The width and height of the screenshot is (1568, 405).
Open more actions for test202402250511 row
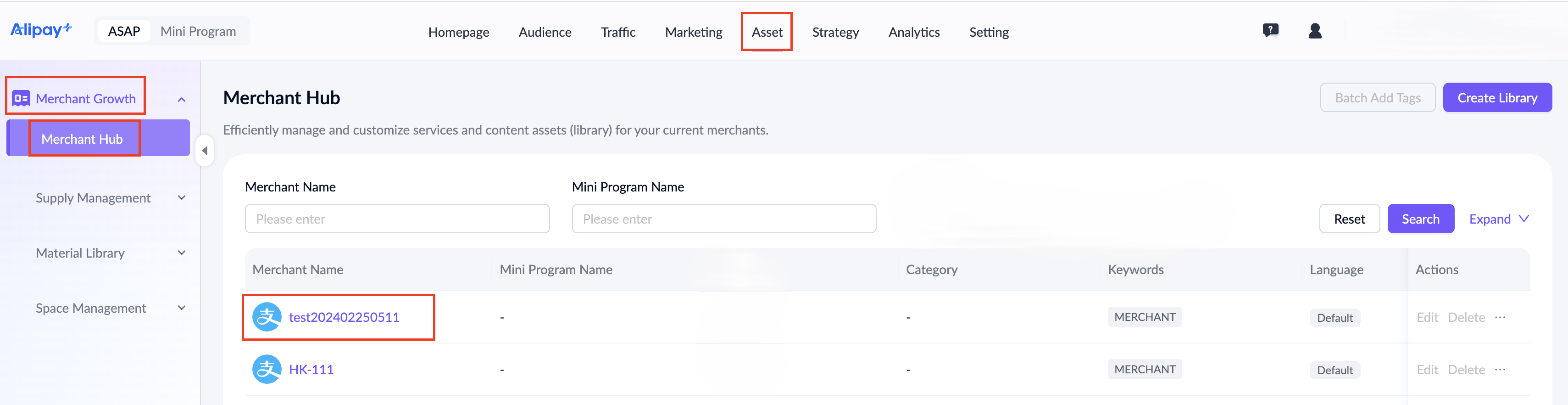(1500, 317)
